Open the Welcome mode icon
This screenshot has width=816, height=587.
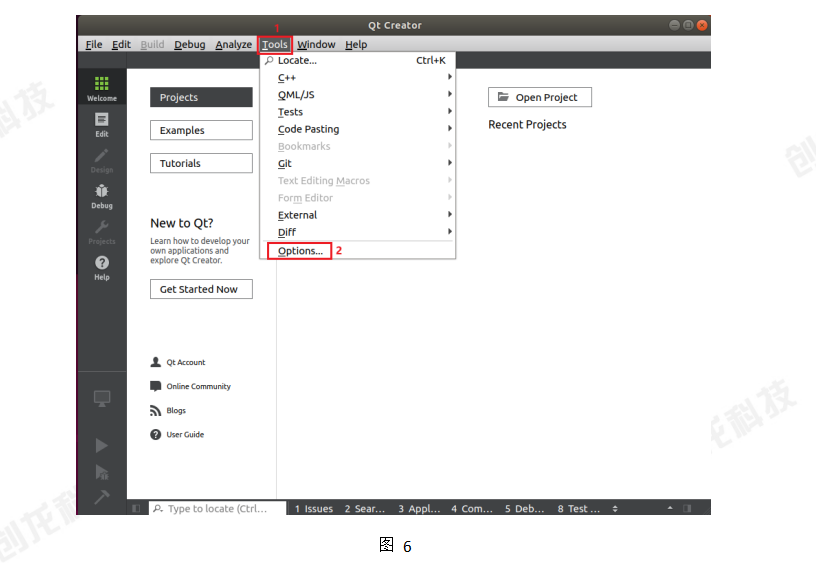click(x=101, y=83)
